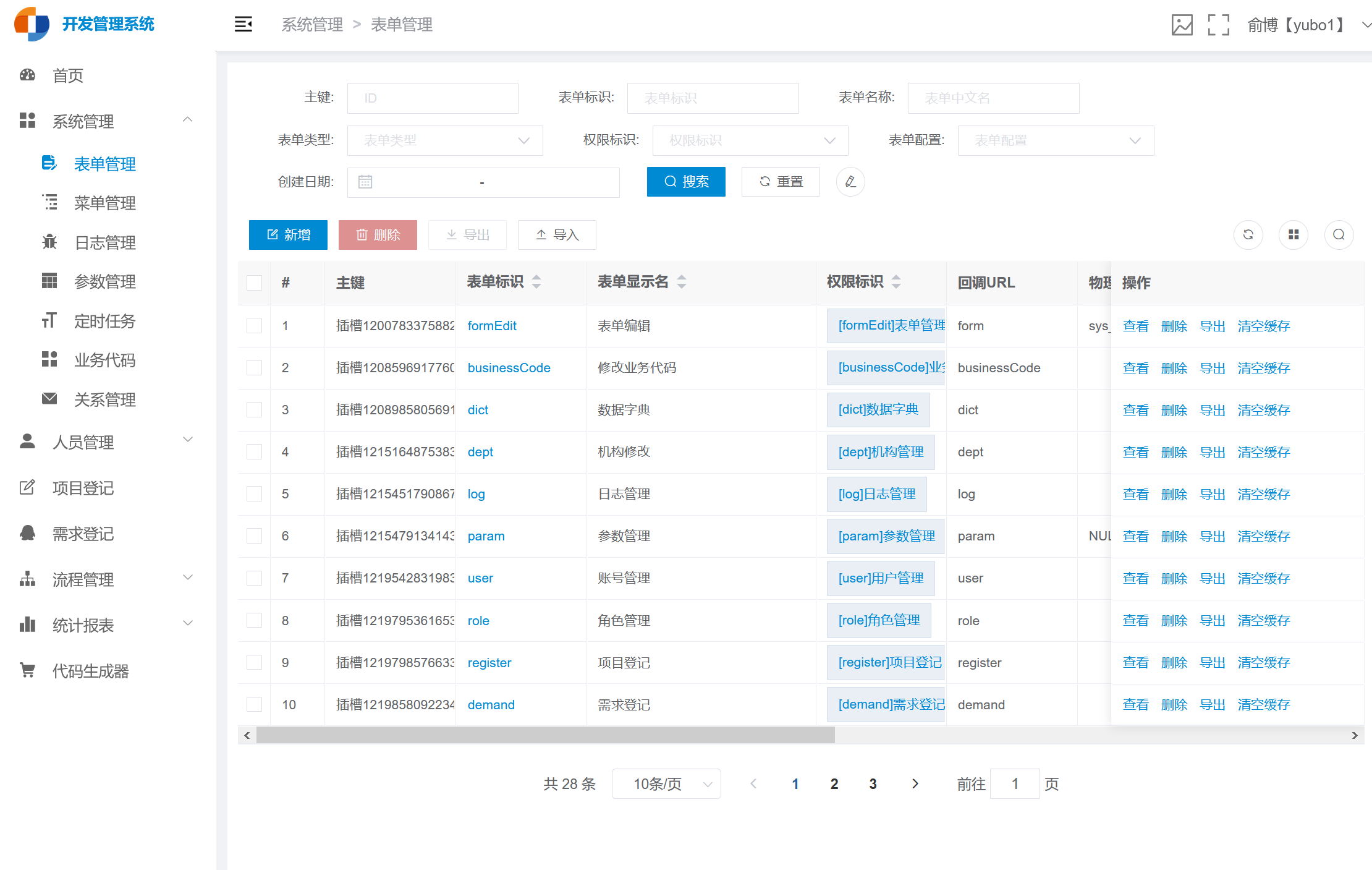1372x870 pixels.
Task: Open 关系管理 menu item
Action: pyautogui.click(x=108, y=399)
